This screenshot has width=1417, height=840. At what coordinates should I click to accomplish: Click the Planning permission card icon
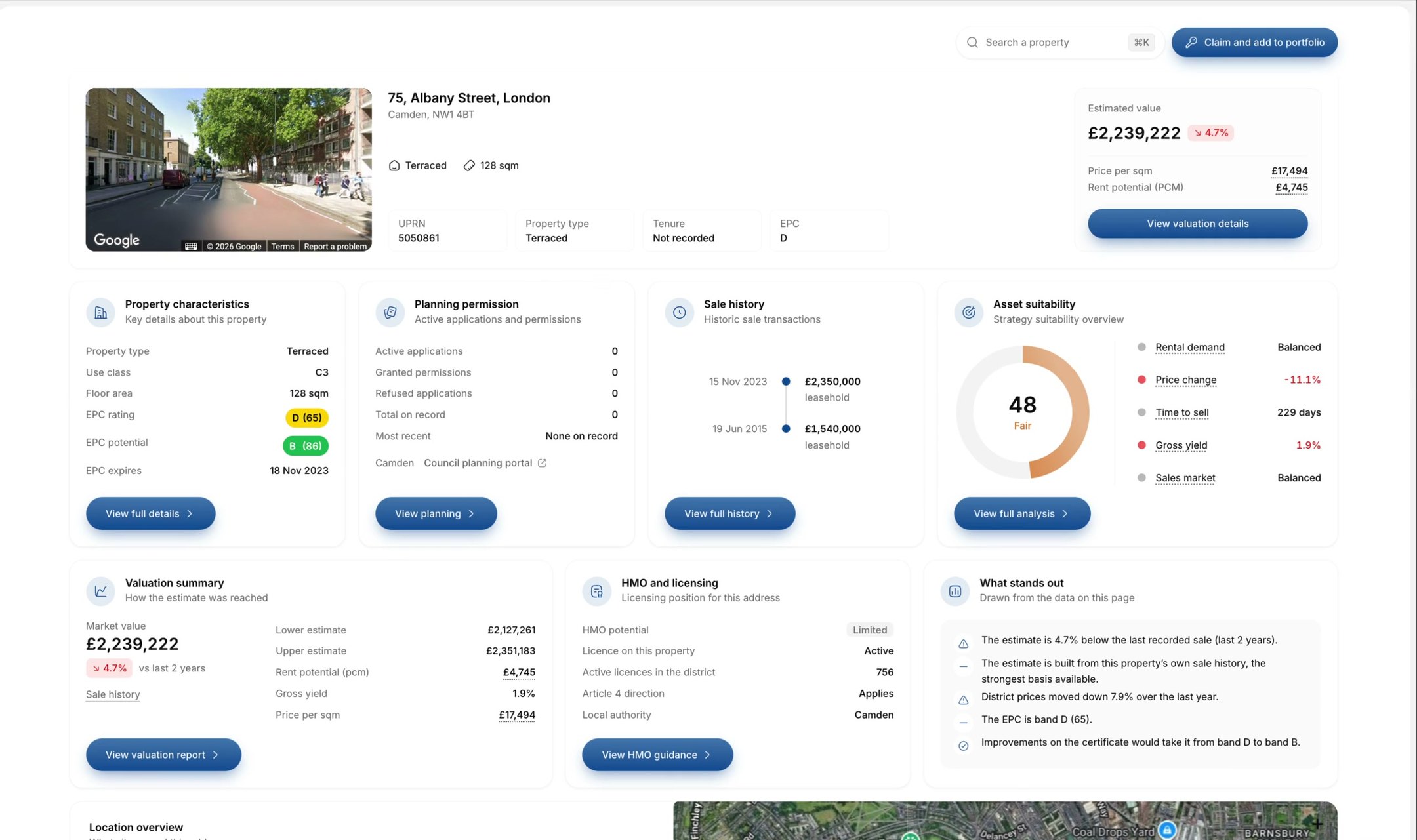pyautogui.click(x=390, y=312)
